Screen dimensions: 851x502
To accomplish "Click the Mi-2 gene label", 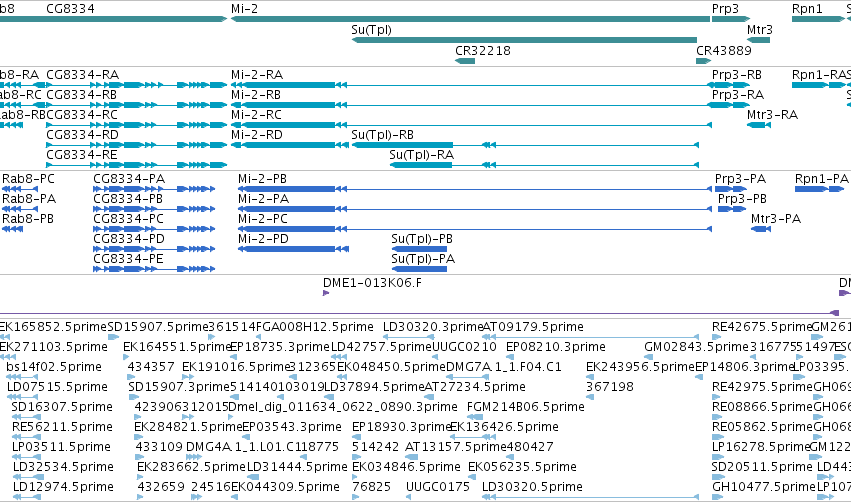I will (244, 9).
